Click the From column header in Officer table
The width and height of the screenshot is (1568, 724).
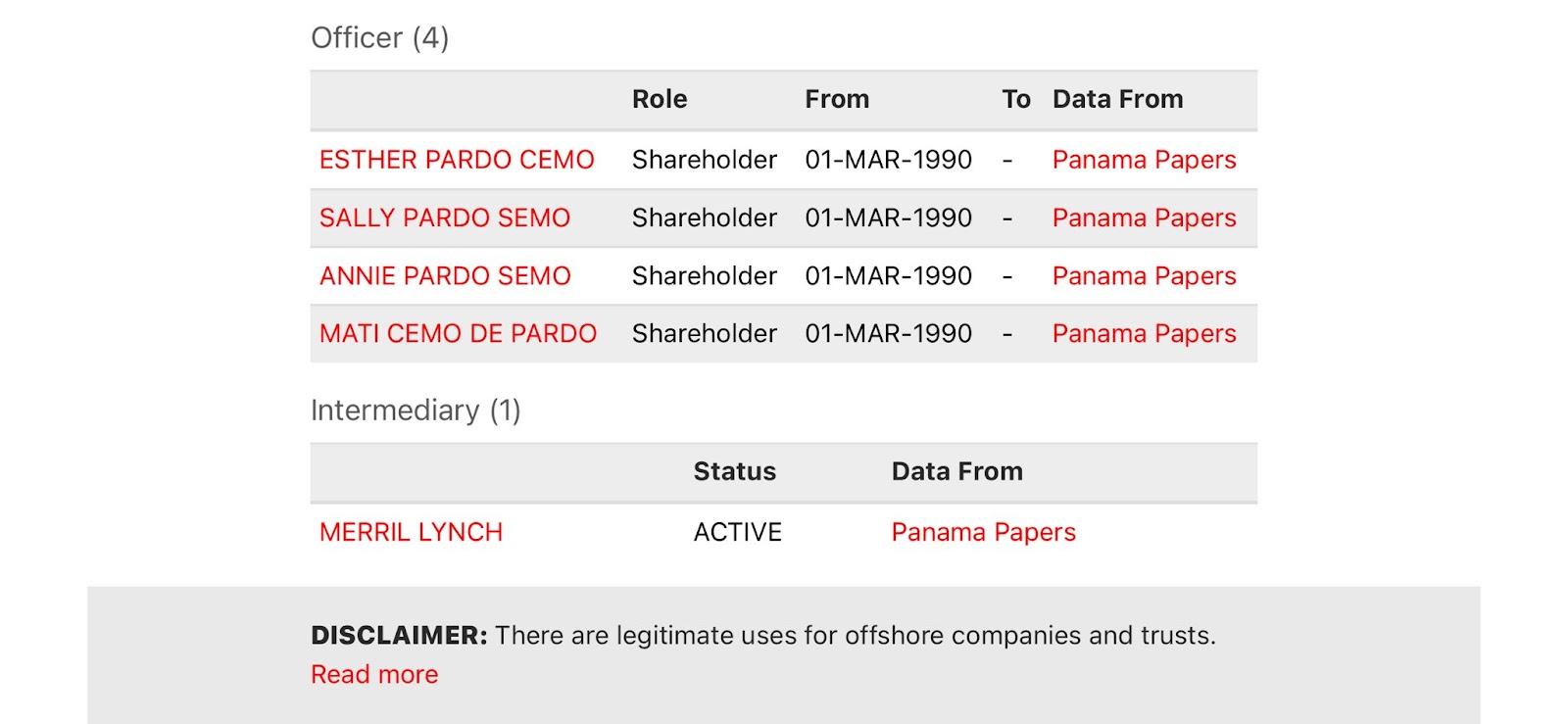click(x=837, y=99)
